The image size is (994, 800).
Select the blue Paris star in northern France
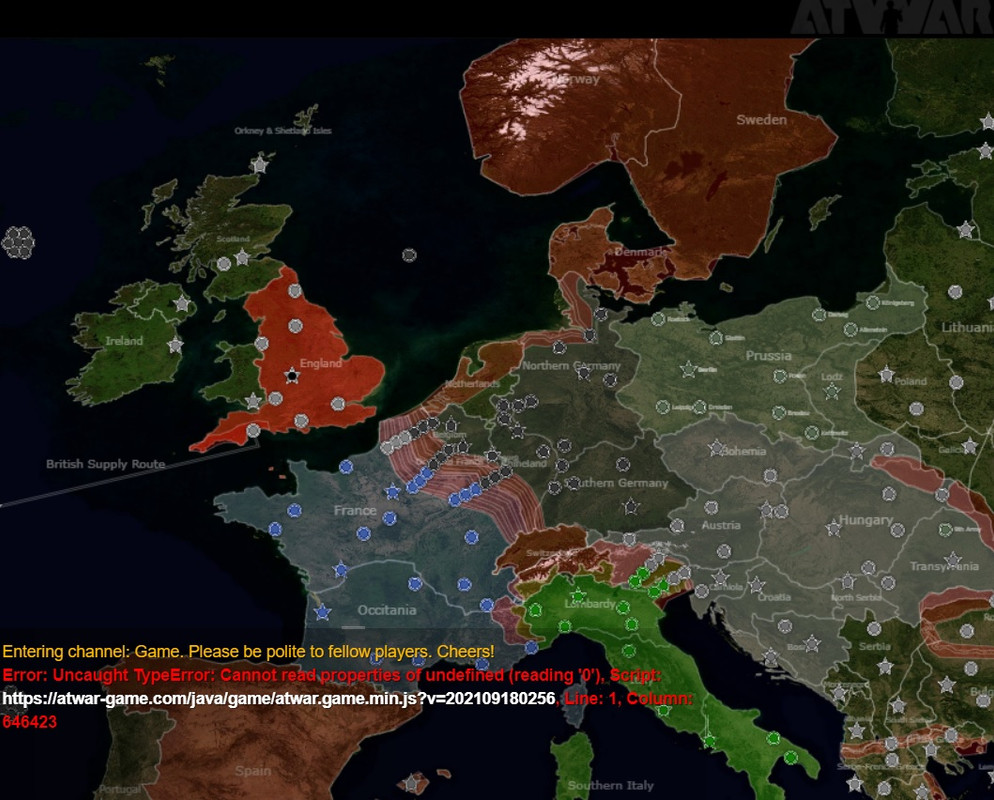pos(392,491)
